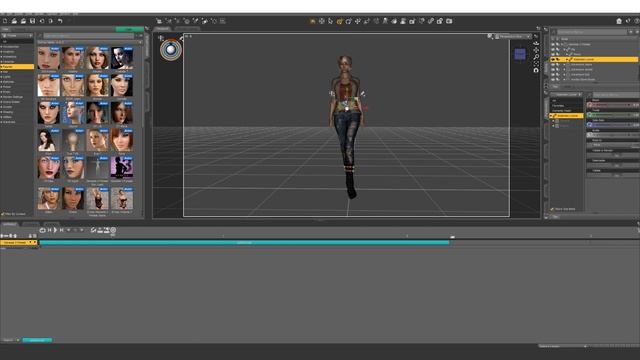Collapse the topmost figure row in Scene tree
This screenshot has width=640, height=360.
[x=563, y=44]
